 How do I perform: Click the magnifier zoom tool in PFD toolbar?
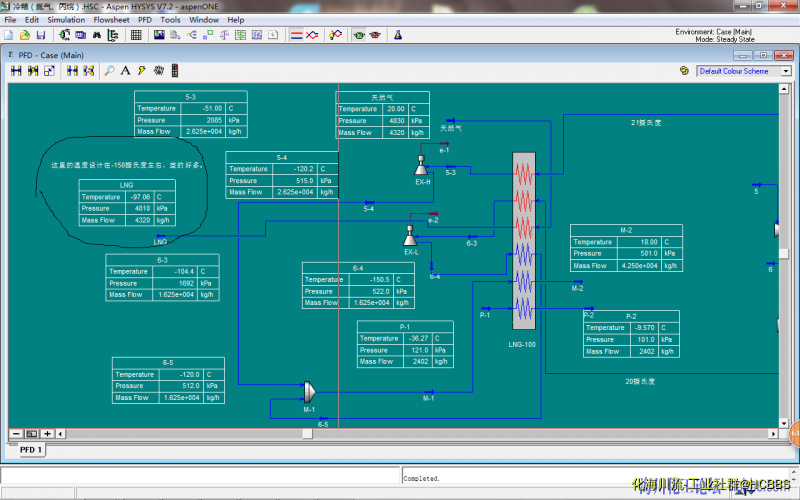coord(110,71)
